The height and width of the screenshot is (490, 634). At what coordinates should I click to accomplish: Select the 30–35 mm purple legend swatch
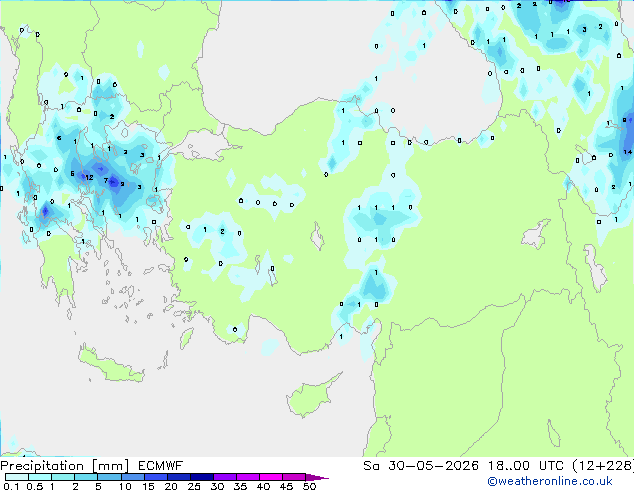224,477
